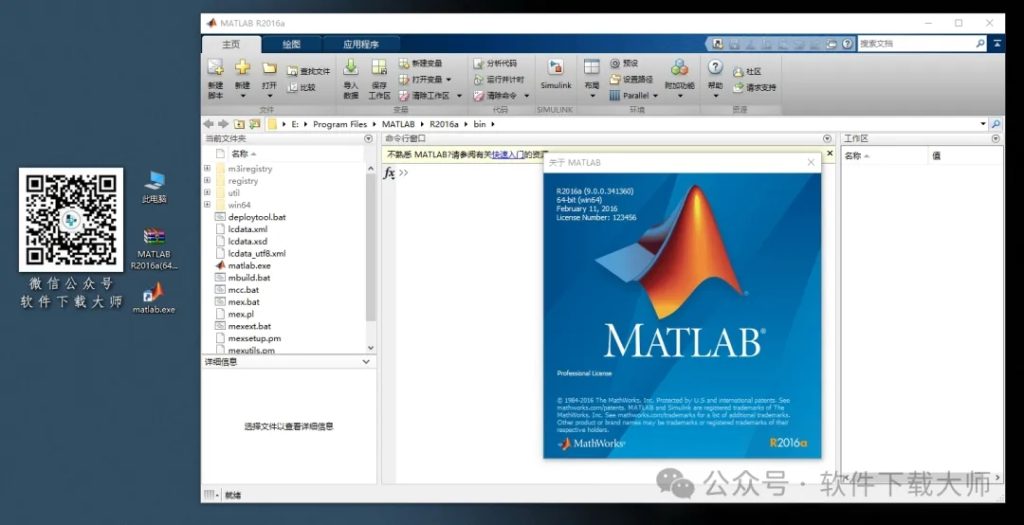Switch to the Apps (应用程序) tab

click(361, 44)
